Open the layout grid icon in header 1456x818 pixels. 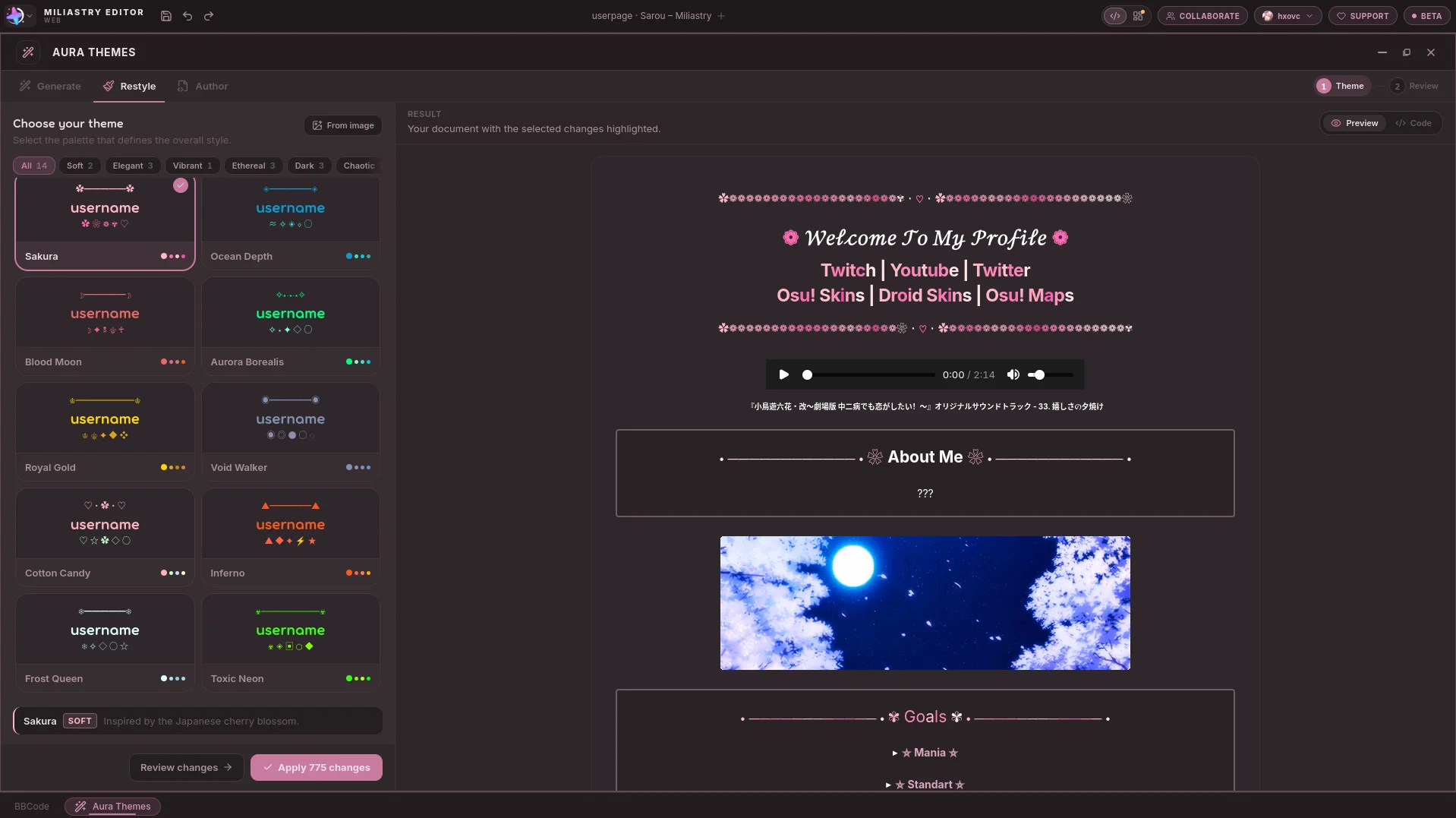pyautogui.click(x=1139, y=15)
